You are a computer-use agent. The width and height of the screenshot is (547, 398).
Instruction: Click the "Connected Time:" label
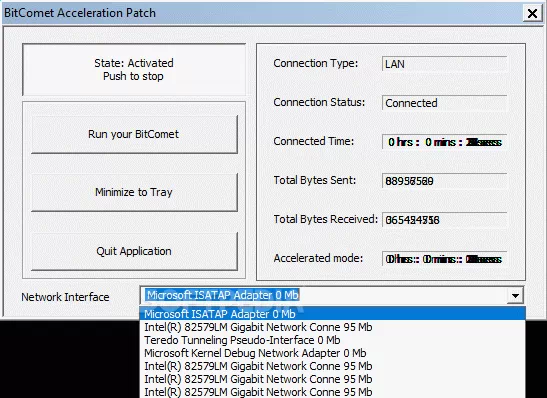[314, 141]
